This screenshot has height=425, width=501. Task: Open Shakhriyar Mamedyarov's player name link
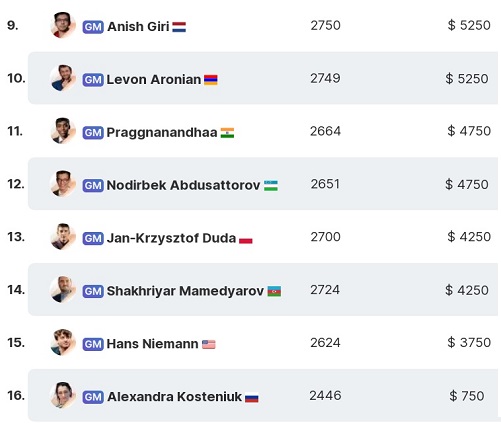pyautogui.click(x=185, y=291)
